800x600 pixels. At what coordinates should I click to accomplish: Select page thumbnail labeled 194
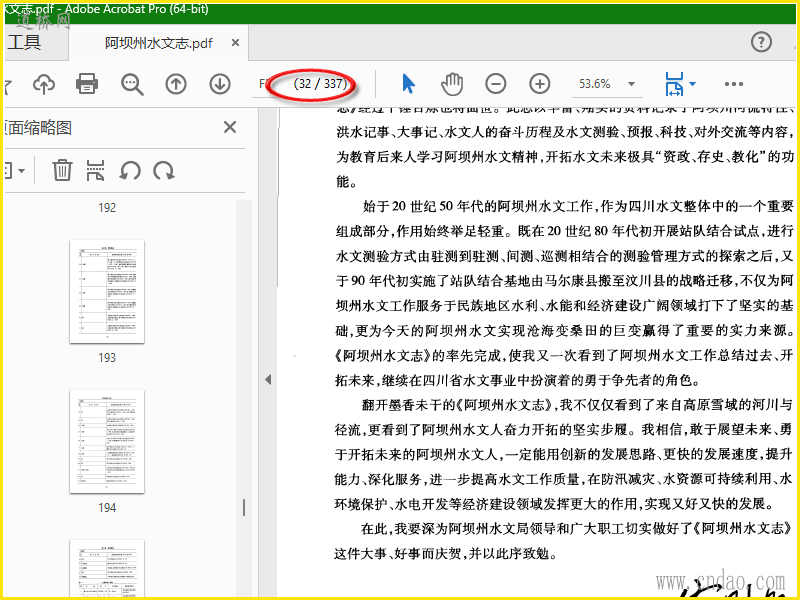pyautogui.click(x=107, y=441)
